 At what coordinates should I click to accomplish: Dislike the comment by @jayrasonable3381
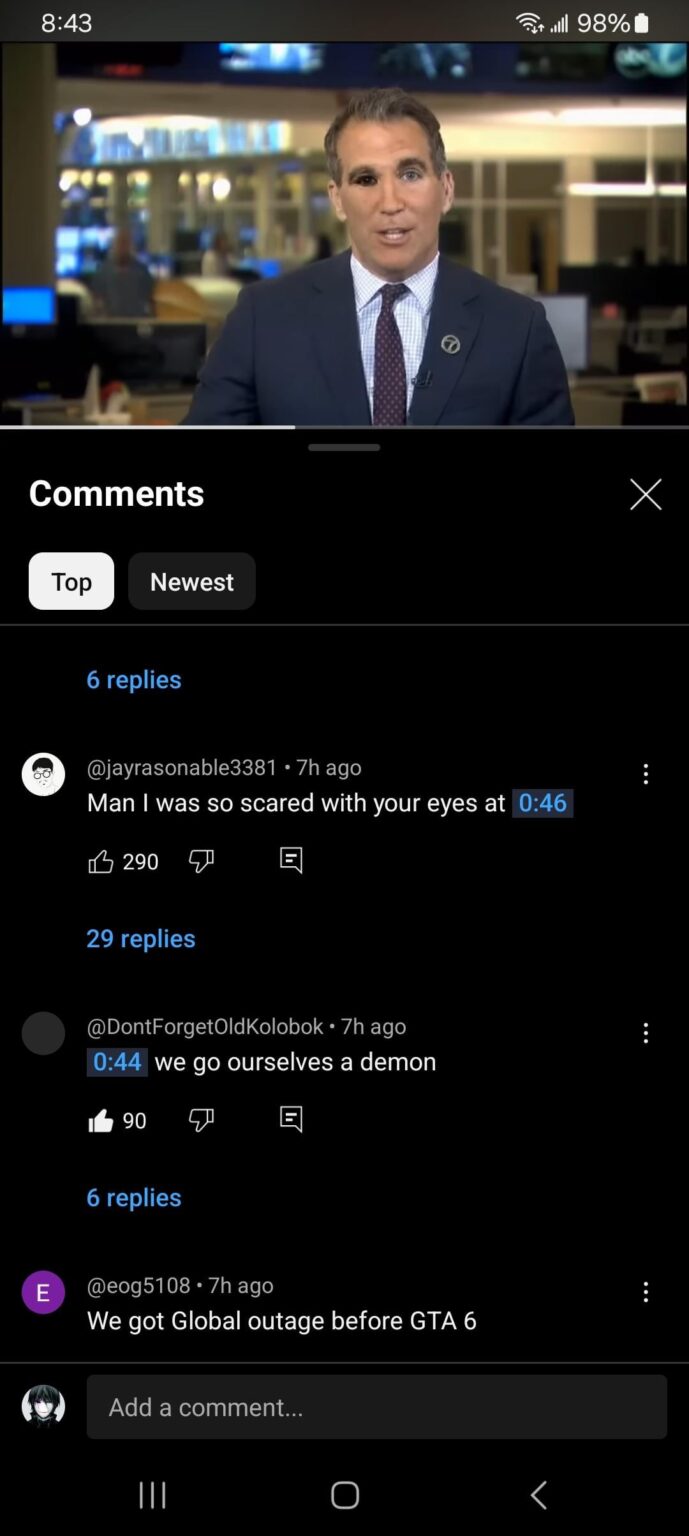201,862
